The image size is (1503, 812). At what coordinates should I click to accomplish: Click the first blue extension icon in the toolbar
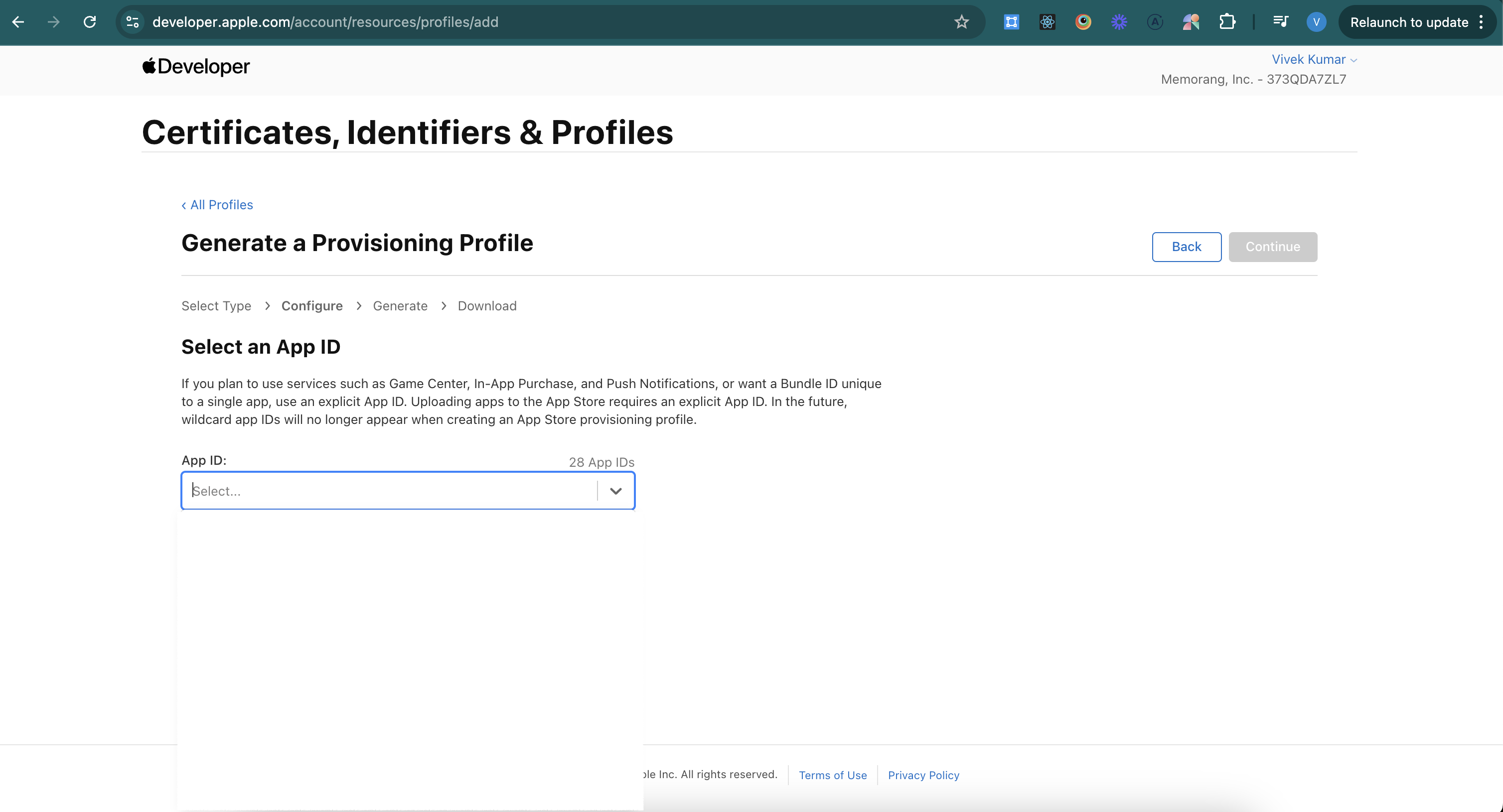pos(1011,22)
